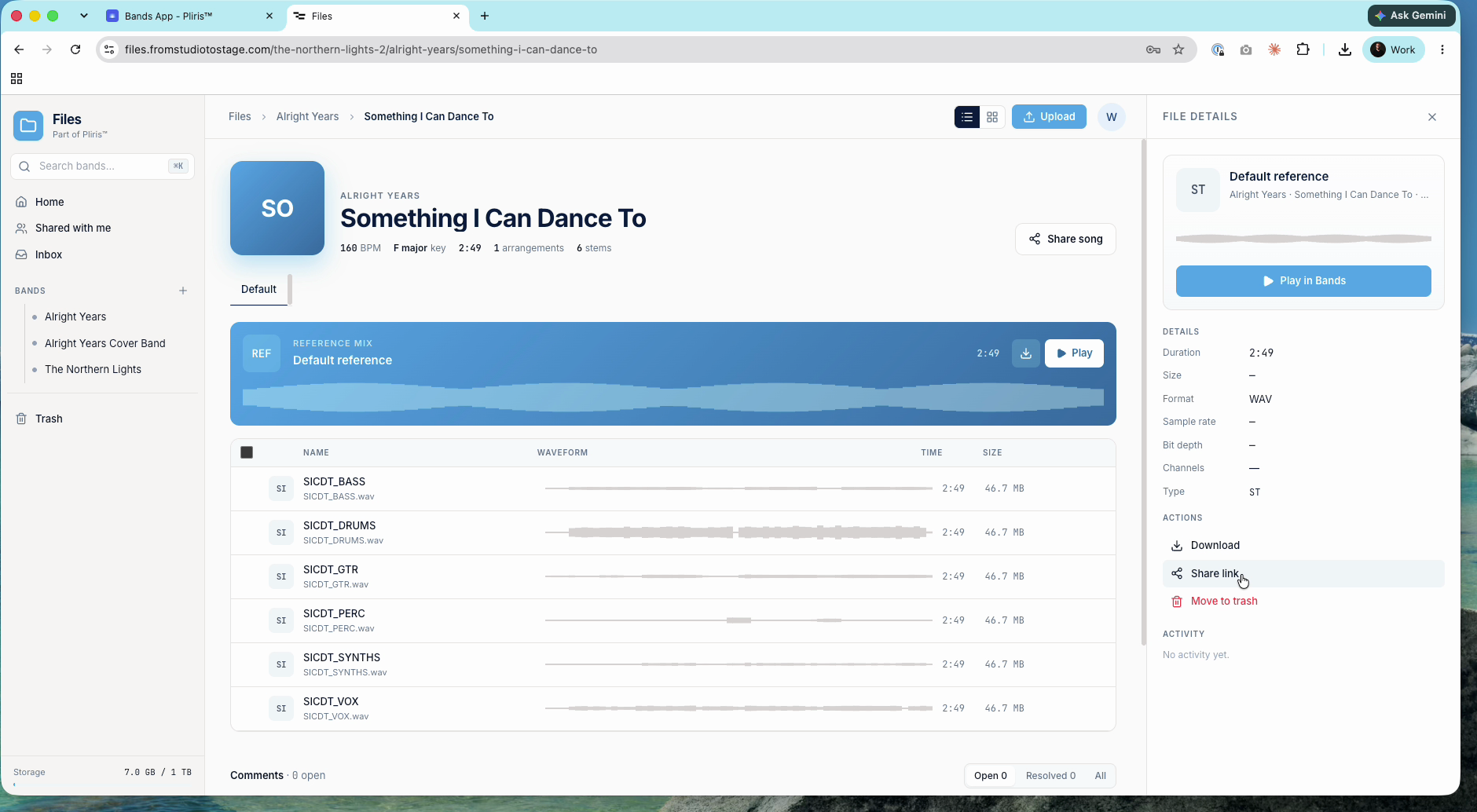This screenshot has height=812, width=1477.
Task: Open the SICDT_VOX stem row
Action: pyautogui.click(x=673, y=708)
